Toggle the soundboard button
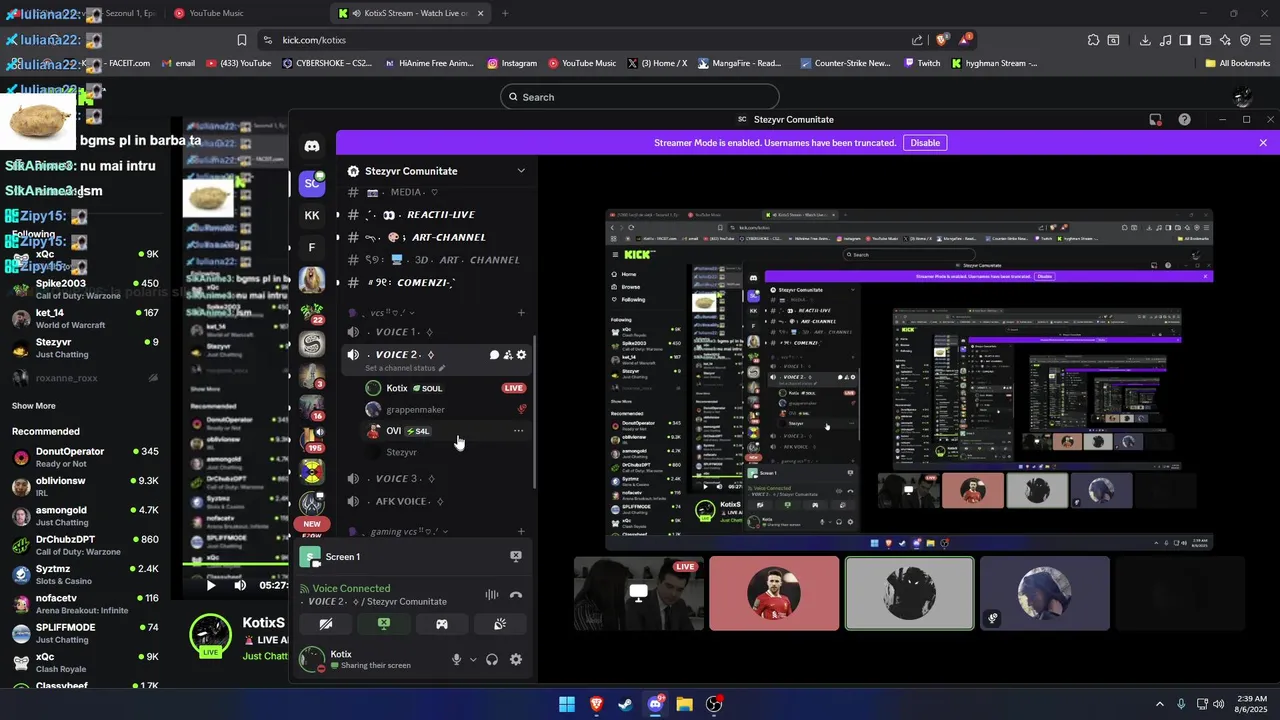Viewport: 1280px width, 720px height. point(499,624)
